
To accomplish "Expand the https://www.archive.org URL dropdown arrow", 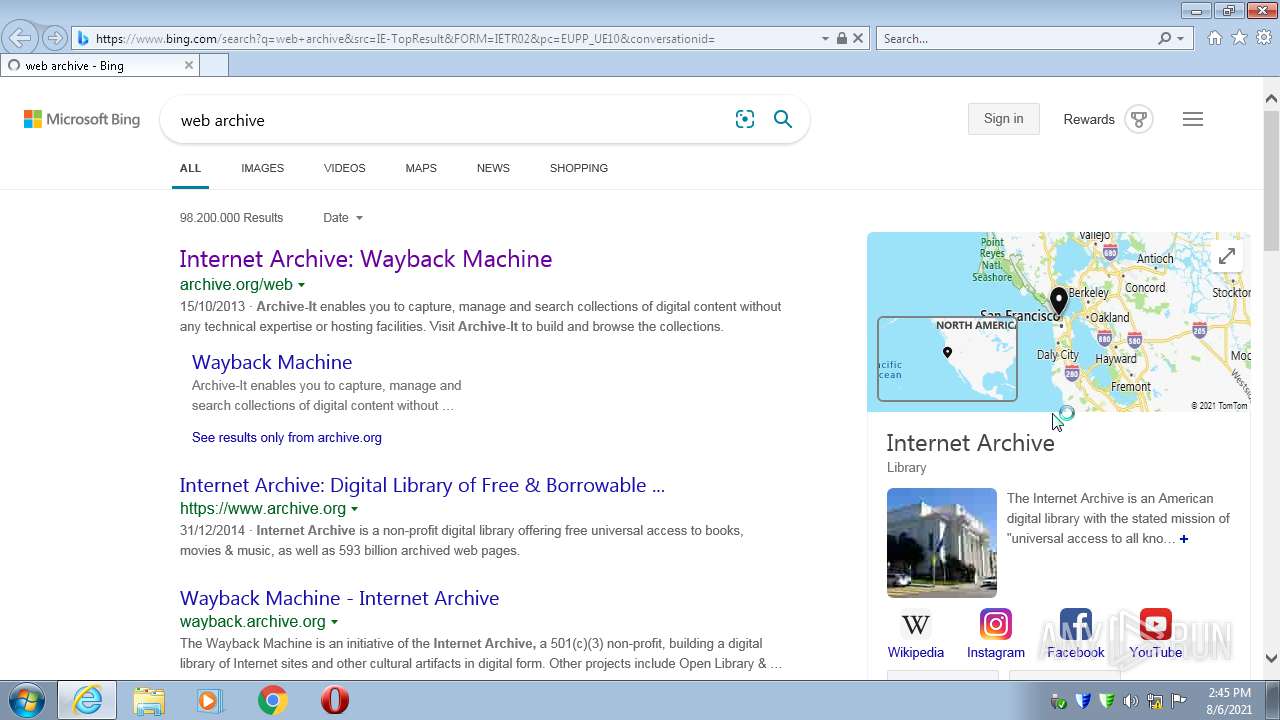I will tap(354, 509).
